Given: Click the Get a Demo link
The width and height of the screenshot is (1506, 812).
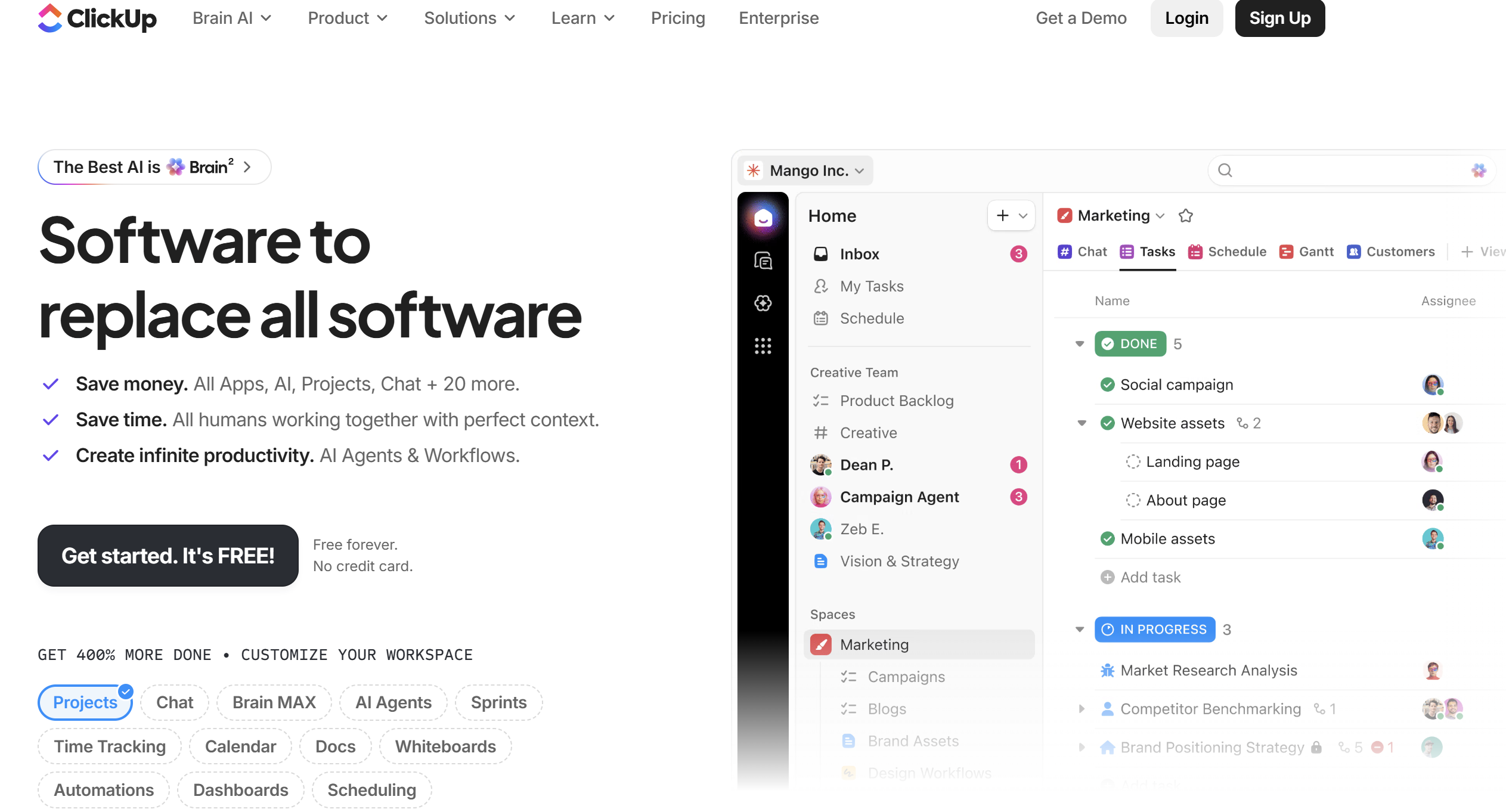Looking at the screenshot, I should click(x=1081, y=18).
